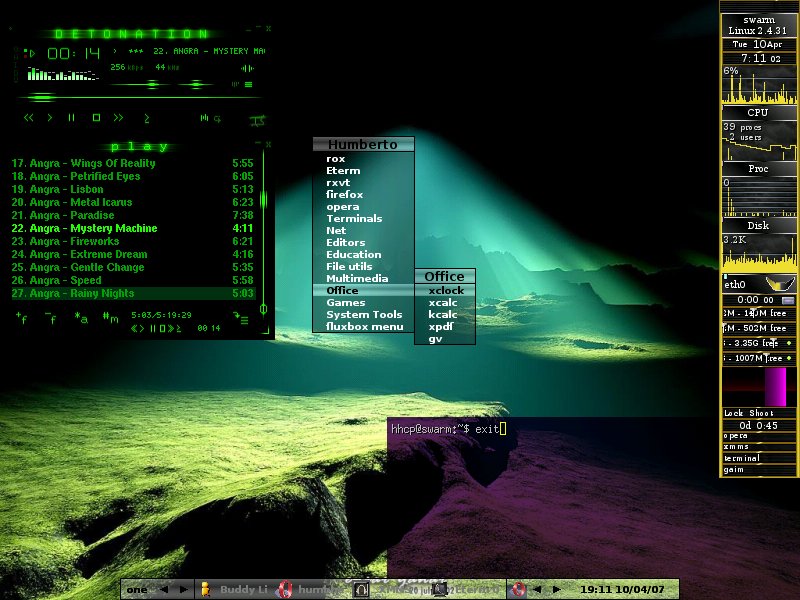
Task: Go back to the previous track
Action: (x=29, y=118)
